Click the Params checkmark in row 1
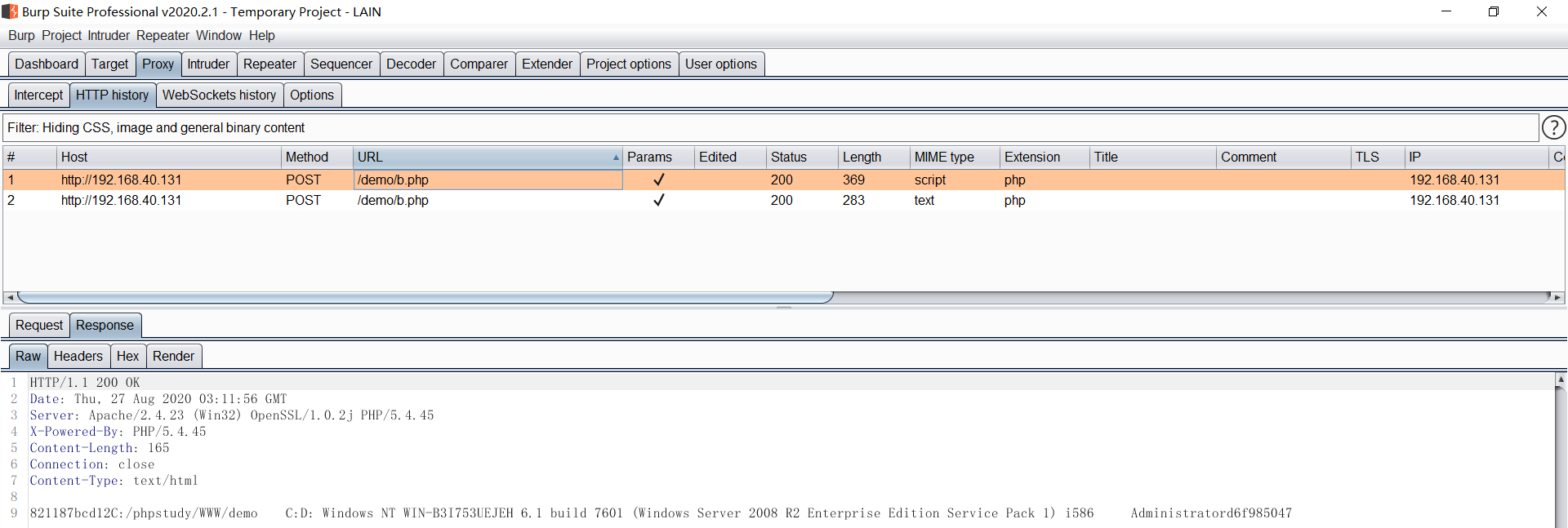This screenshot has height=528, width=1568. [658, 180]
